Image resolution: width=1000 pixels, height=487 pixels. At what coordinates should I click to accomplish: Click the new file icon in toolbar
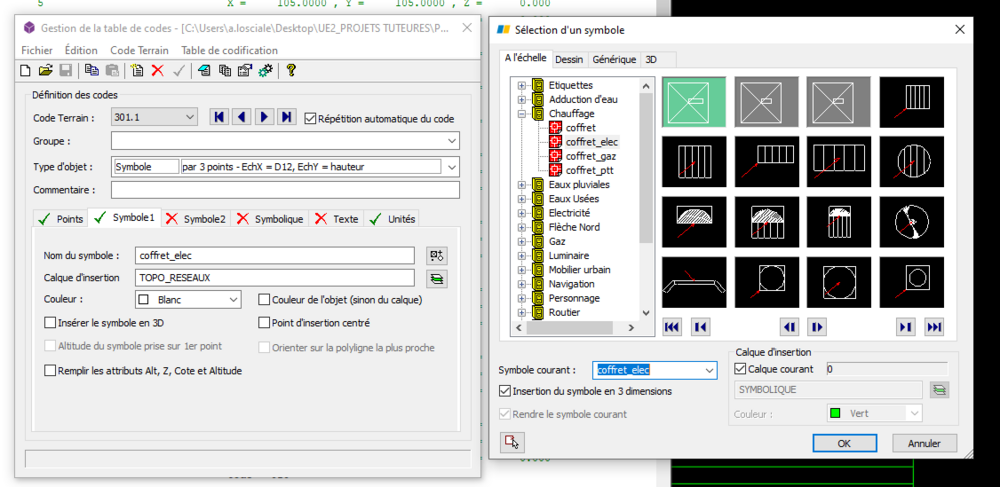[x=26, y=70]
